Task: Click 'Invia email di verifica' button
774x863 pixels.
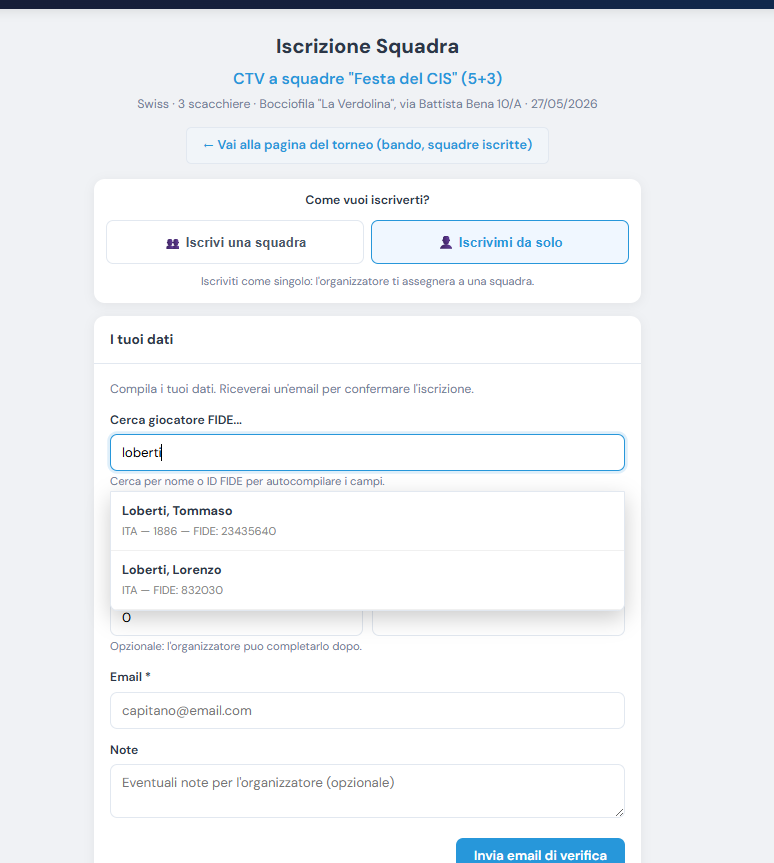Action: 540,852
